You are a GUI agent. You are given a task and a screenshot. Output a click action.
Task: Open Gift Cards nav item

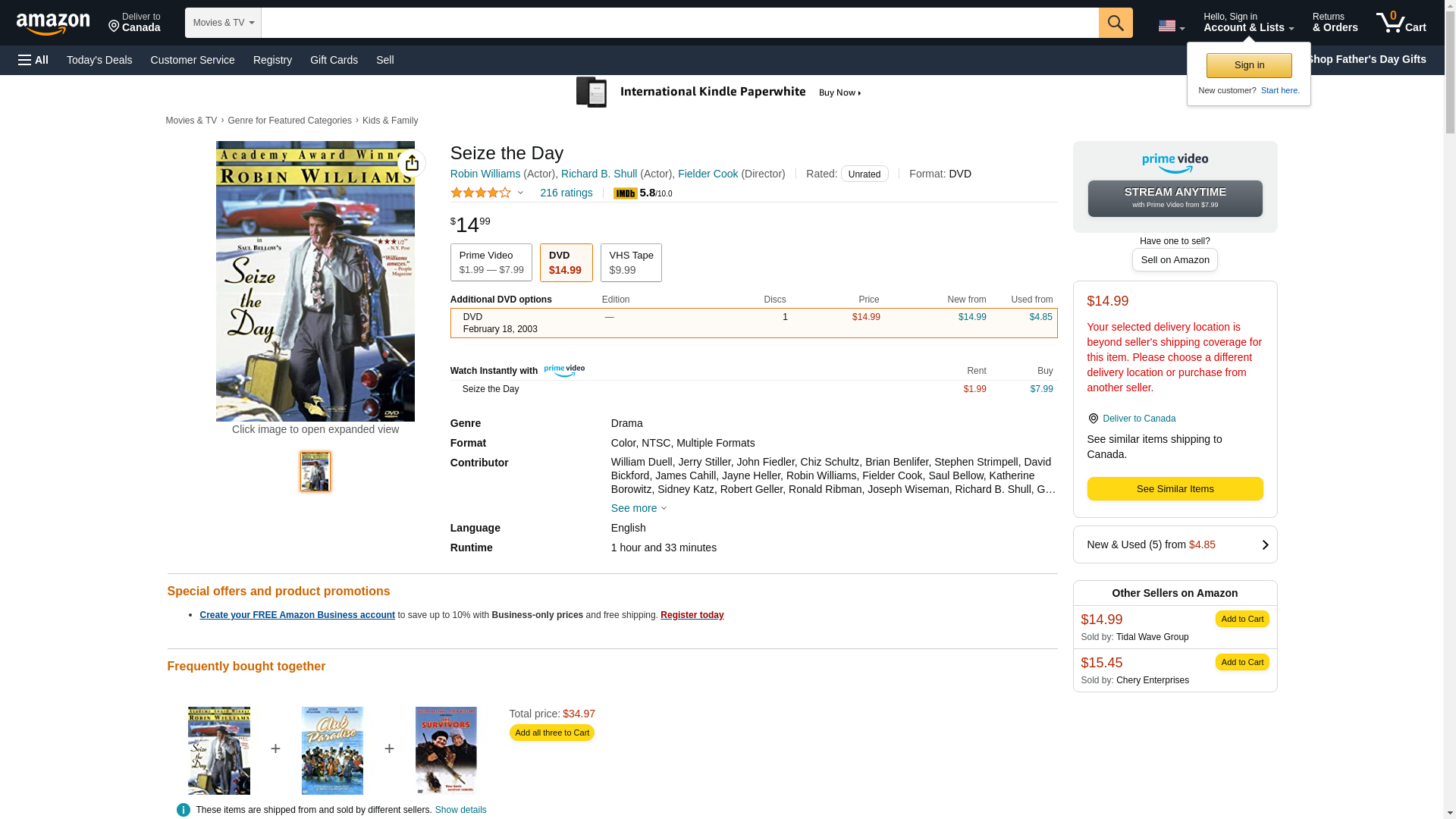(334, 60)
